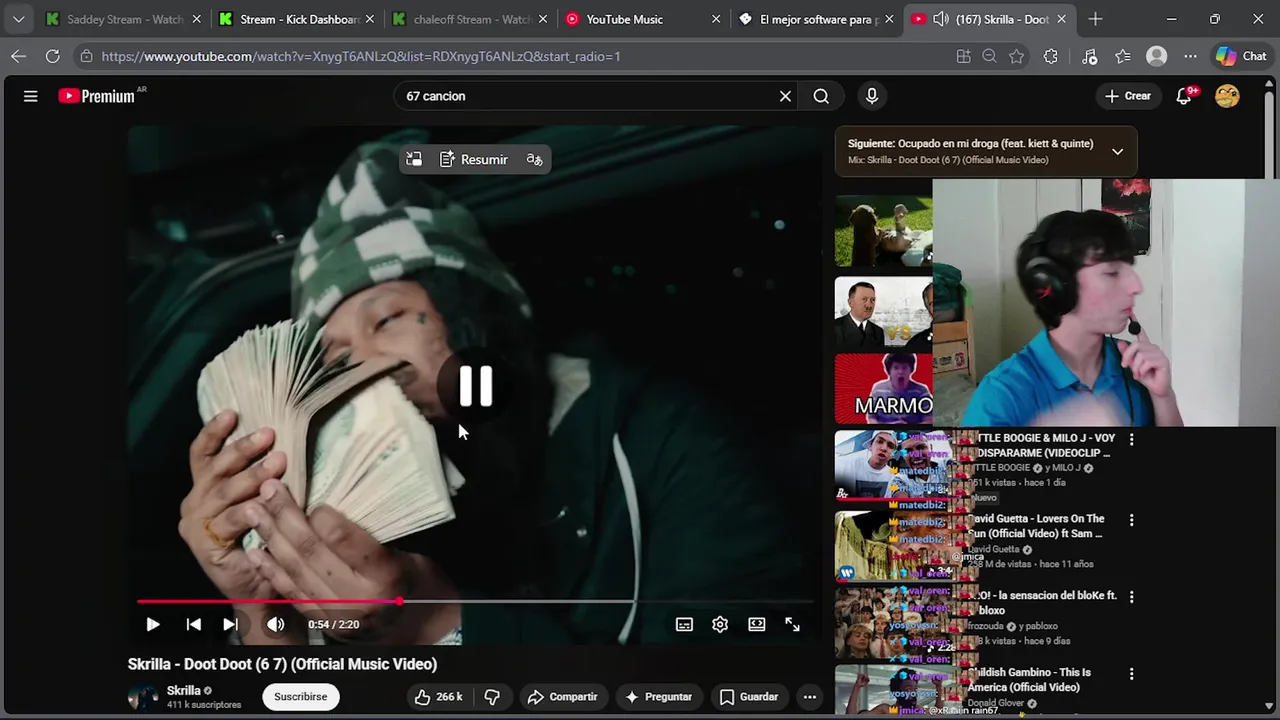
Task: Toggle subtitles on the player
Action: click(684, 624)
